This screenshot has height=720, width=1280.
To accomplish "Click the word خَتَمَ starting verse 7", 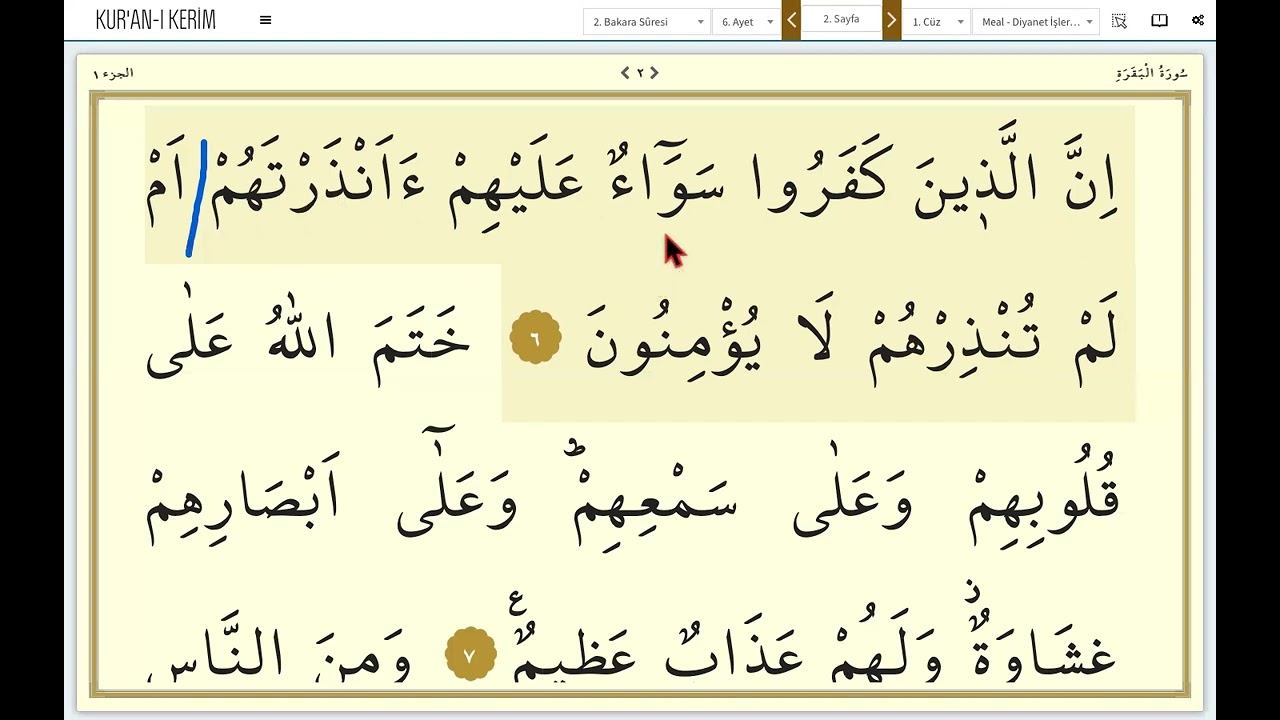I will (x=422, y=345).
